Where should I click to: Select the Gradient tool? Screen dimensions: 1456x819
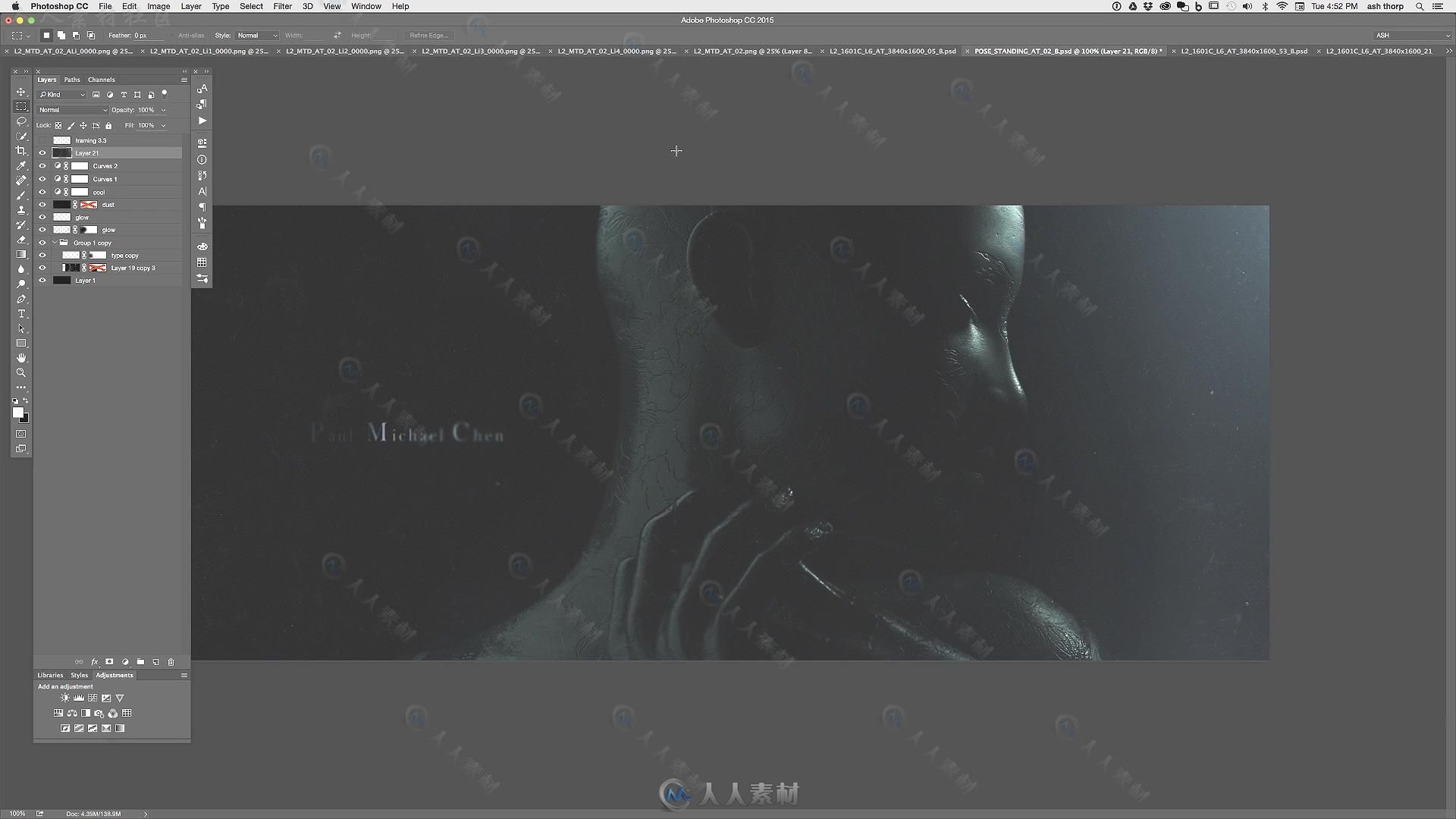pyautogui.click(x=21, y=255)
